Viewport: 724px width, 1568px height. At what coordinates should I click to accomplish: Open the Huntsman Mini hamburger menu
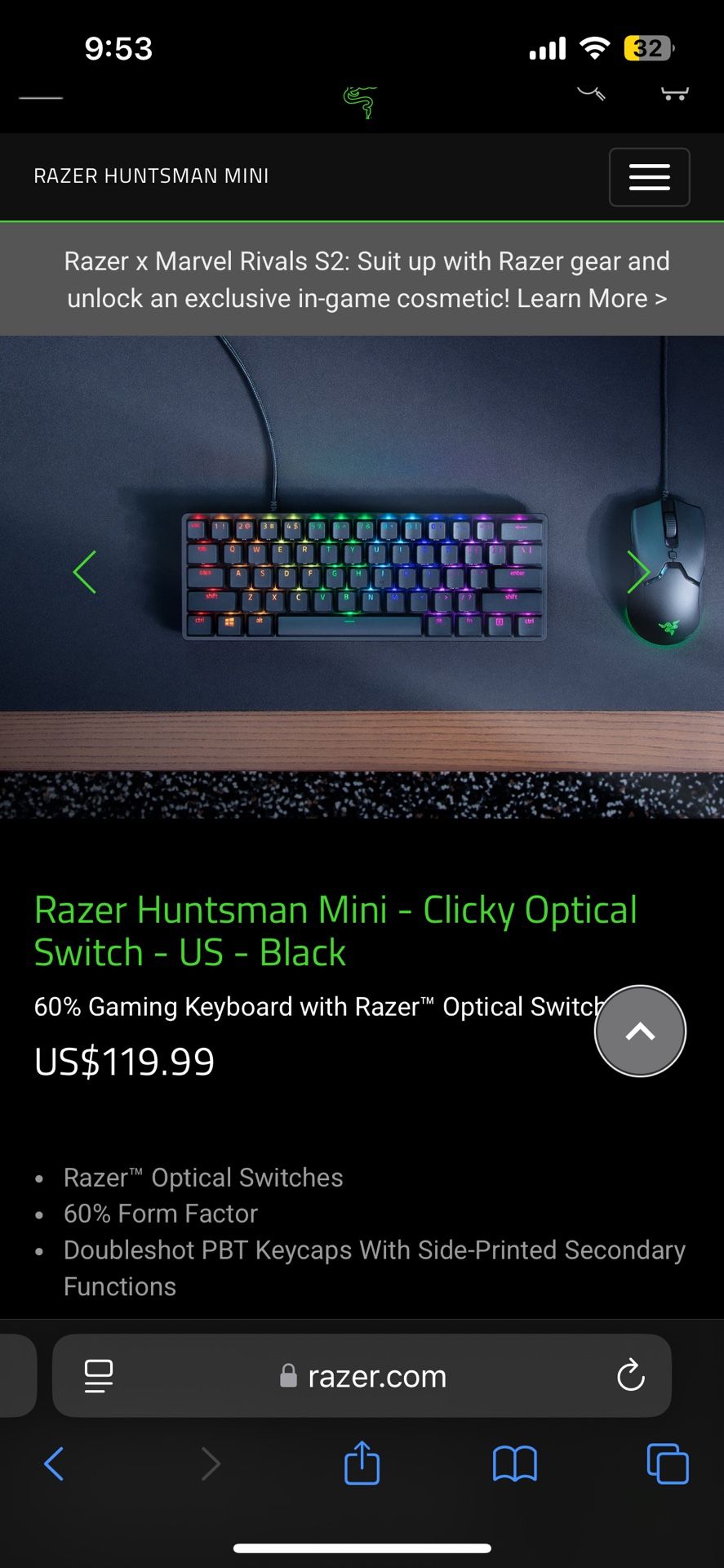[649, 176]
